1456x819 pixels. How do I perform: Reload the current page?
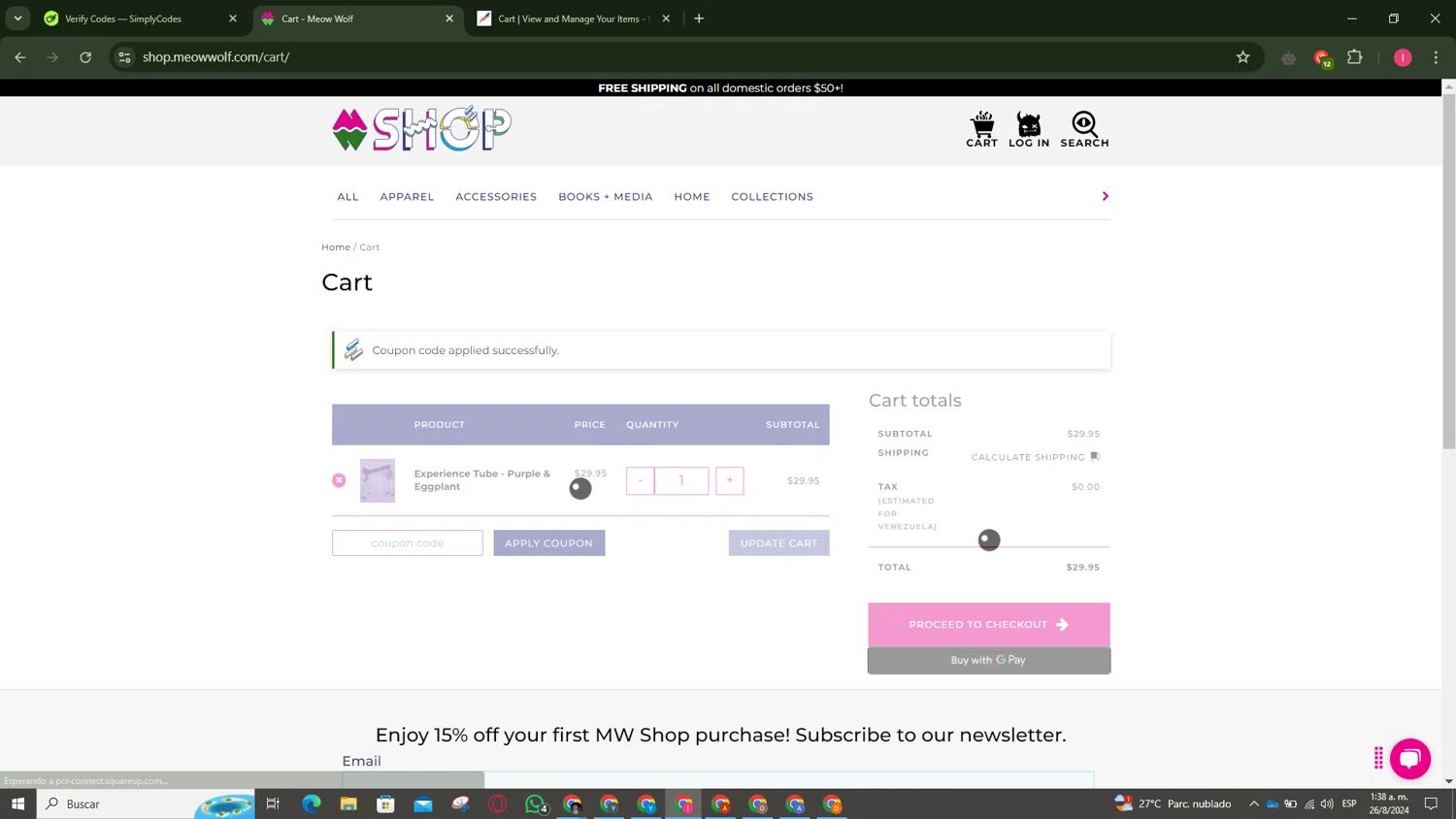coord(85,57)
